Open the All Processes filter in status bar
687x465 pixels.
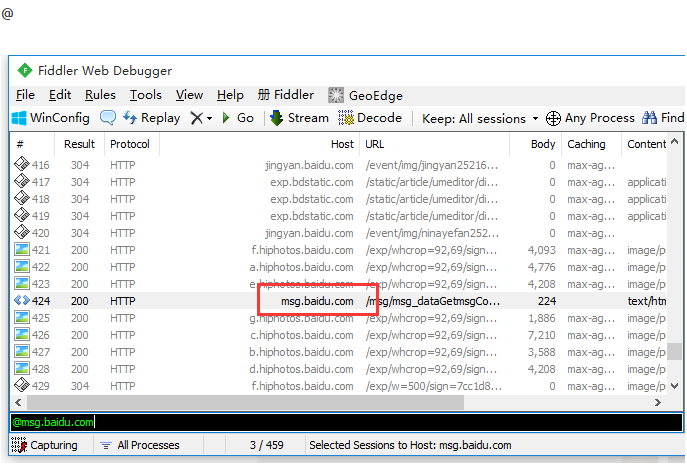140,445
